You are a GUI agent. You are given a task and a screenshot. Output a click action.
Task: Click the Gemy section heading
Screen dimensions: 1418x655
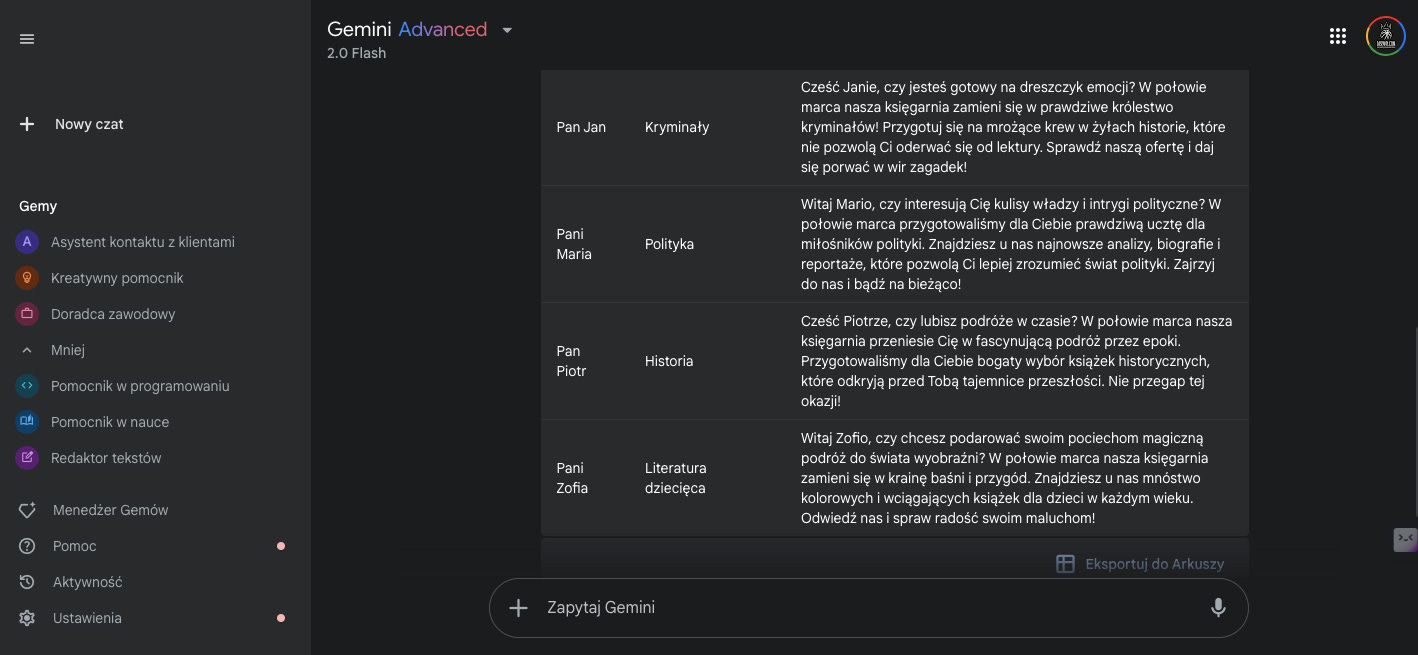38,206
